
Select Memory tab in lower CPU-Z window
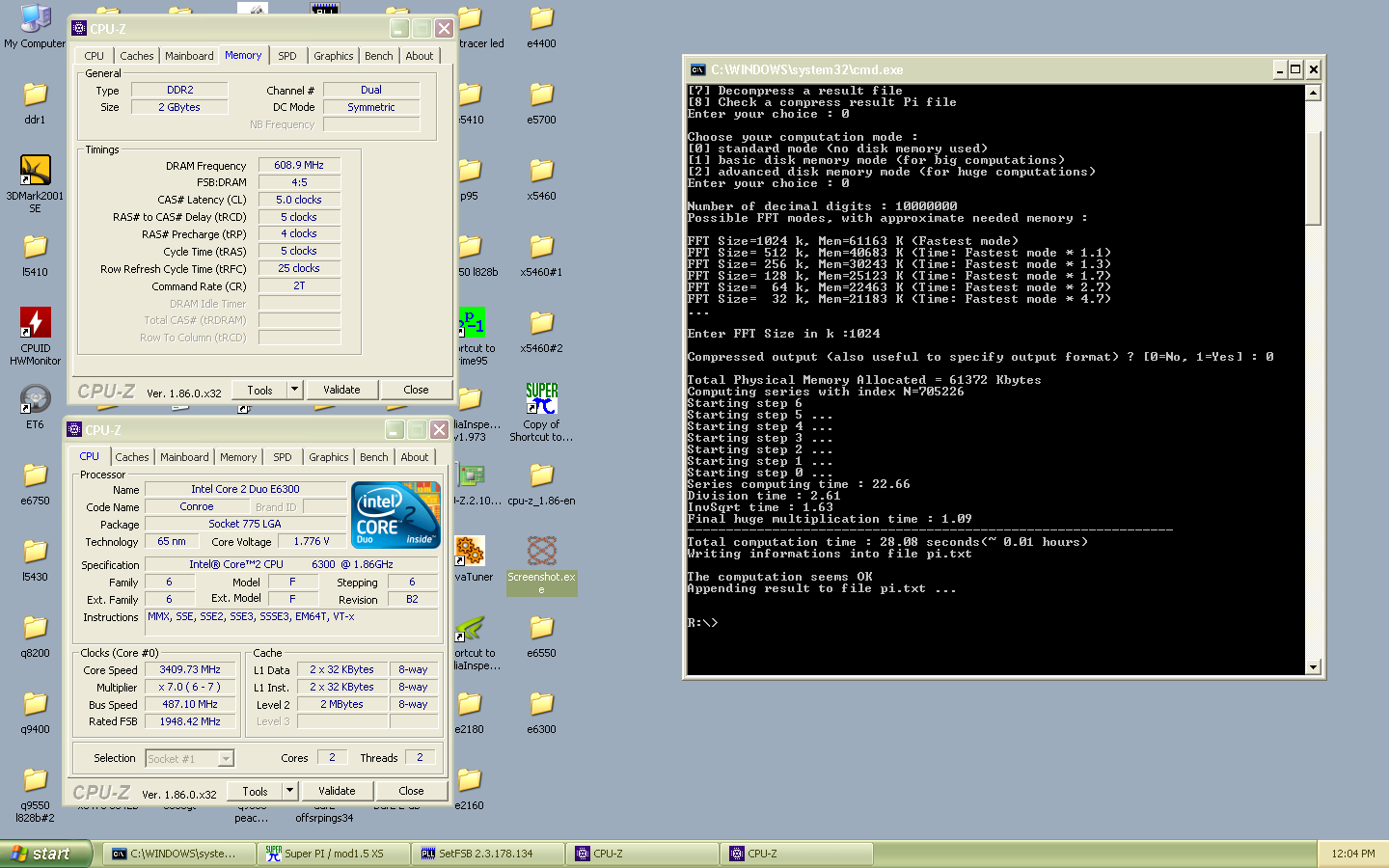[x=238, y=457]
